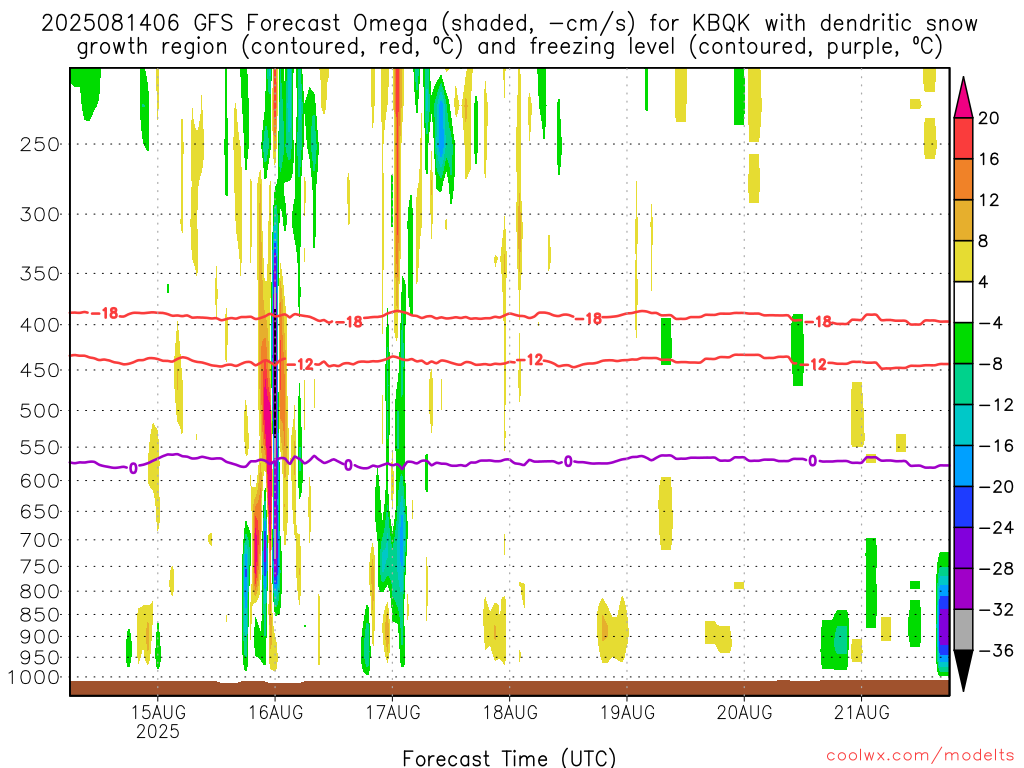Click the red -12 contour label just after 16AUG
This screenshot has width=1024, height=768.
pyautogui.click(x=300, y=364)
